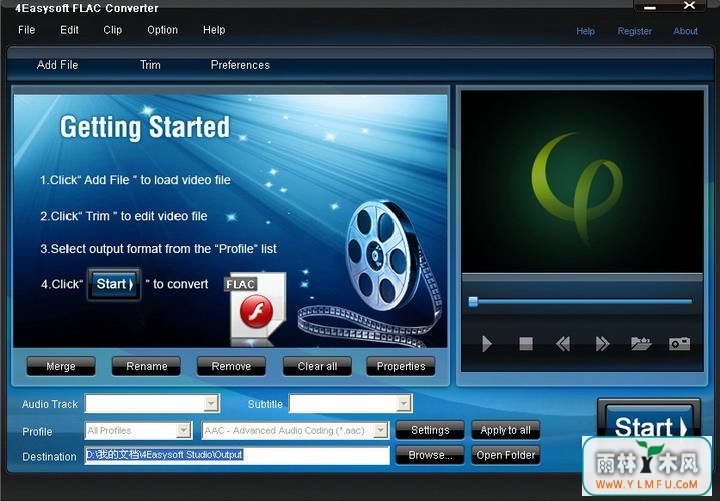Click the Destination path input field
Screen dimensions: 720x501
[237, 455]
